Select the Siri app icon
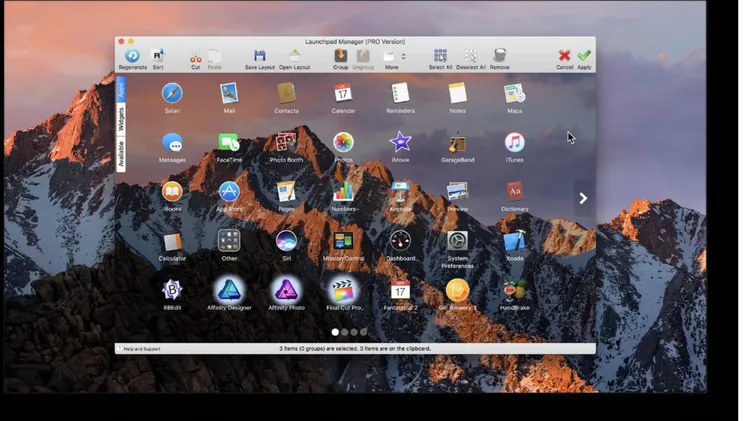 pos(286,241)
